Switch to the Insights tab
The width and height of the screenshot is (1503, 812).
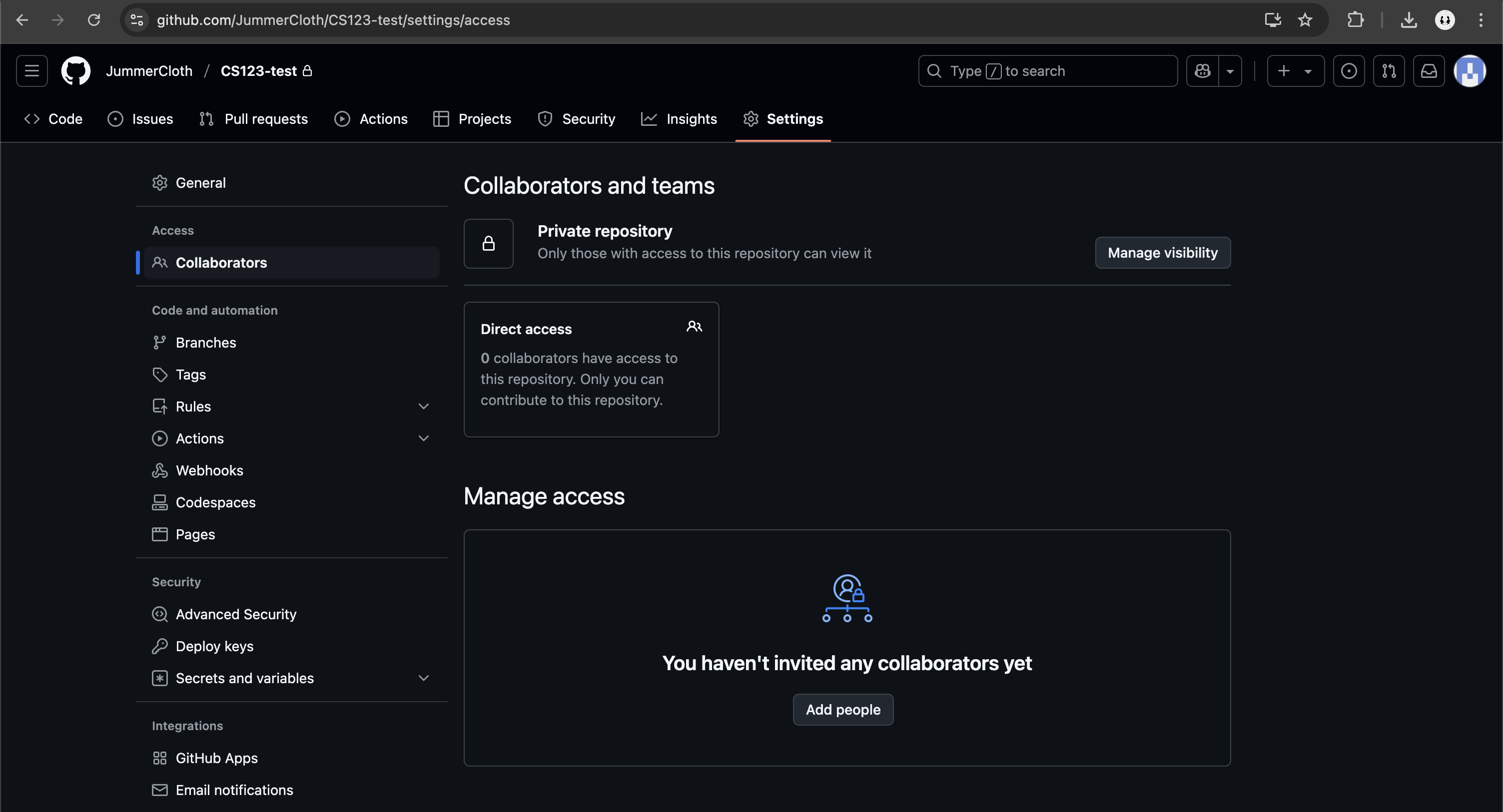679,118
